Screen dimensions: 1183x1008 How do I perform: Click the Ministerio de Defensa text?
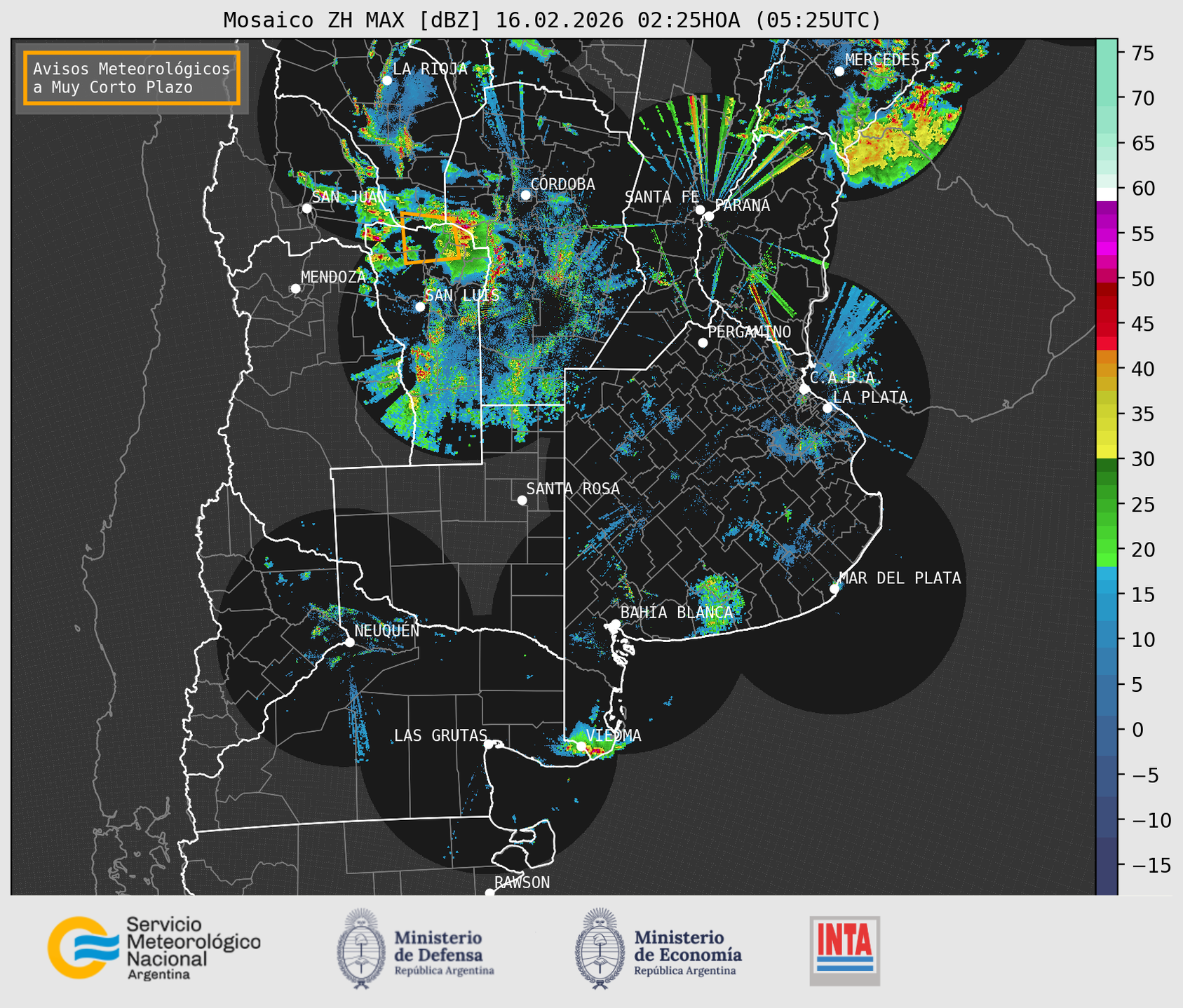(x=443, y=953)
